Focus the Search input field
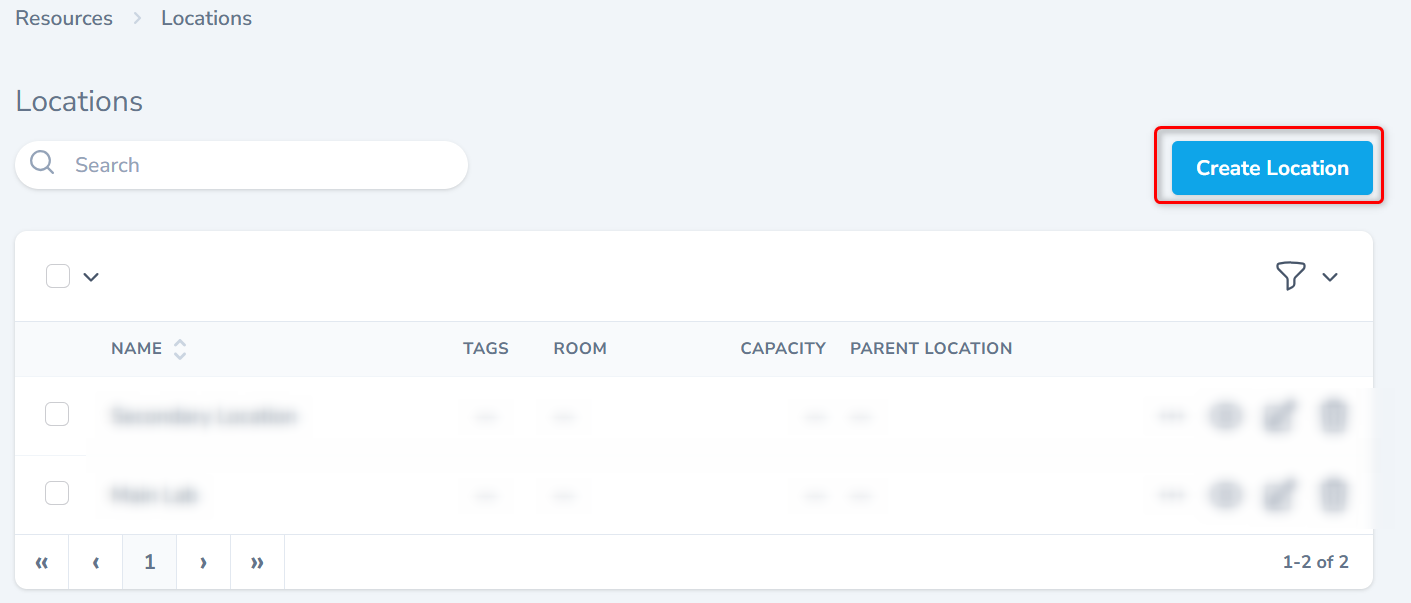 (x=260, y=165)
